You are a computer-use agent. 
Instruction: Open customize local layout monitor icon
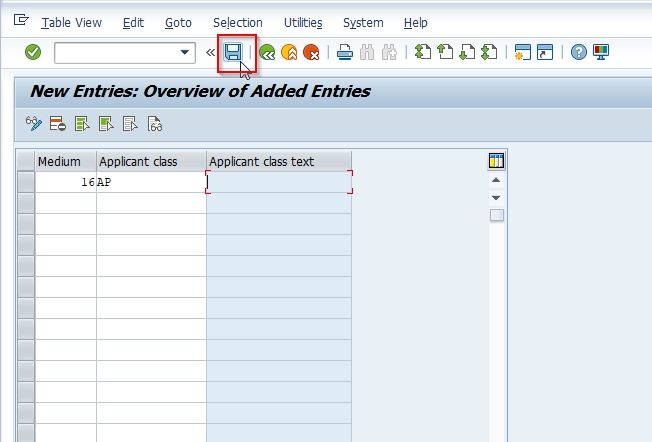click(x=601, y=52)
